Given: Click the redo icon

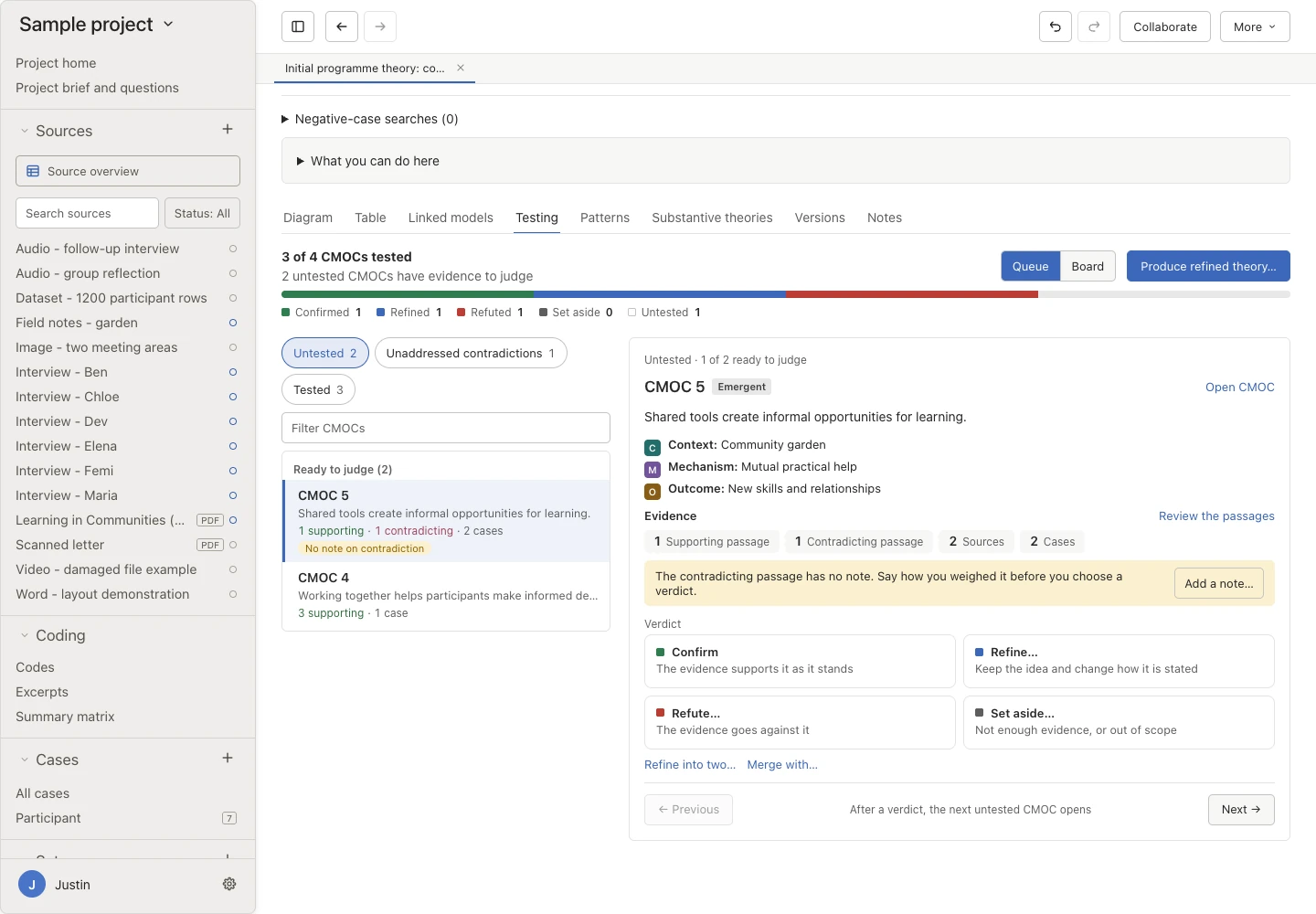Looking at the screenshot, I should click(1094, 27).
